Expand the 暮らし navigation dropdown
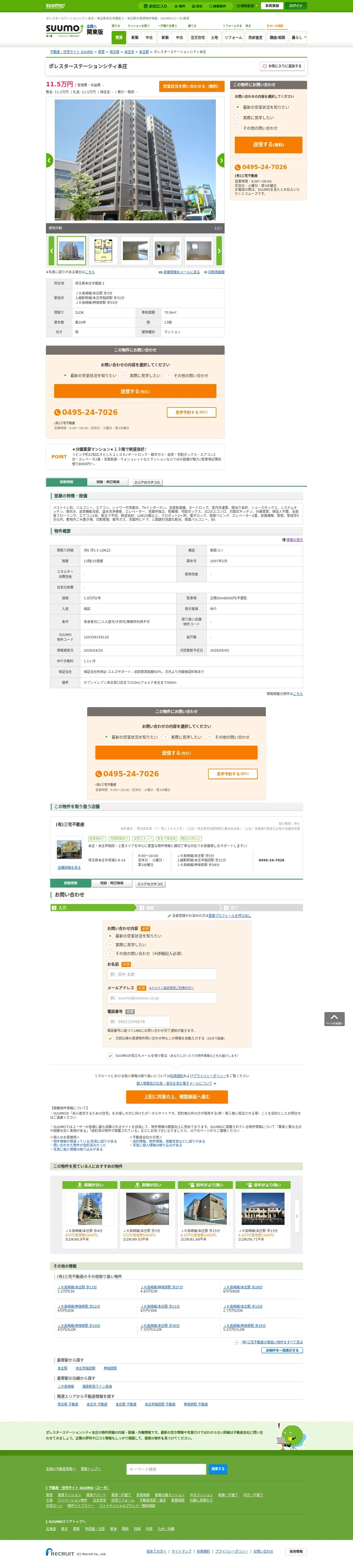Screen dimensions: 353x1568 pyautogui.click(x=298, y=38)
